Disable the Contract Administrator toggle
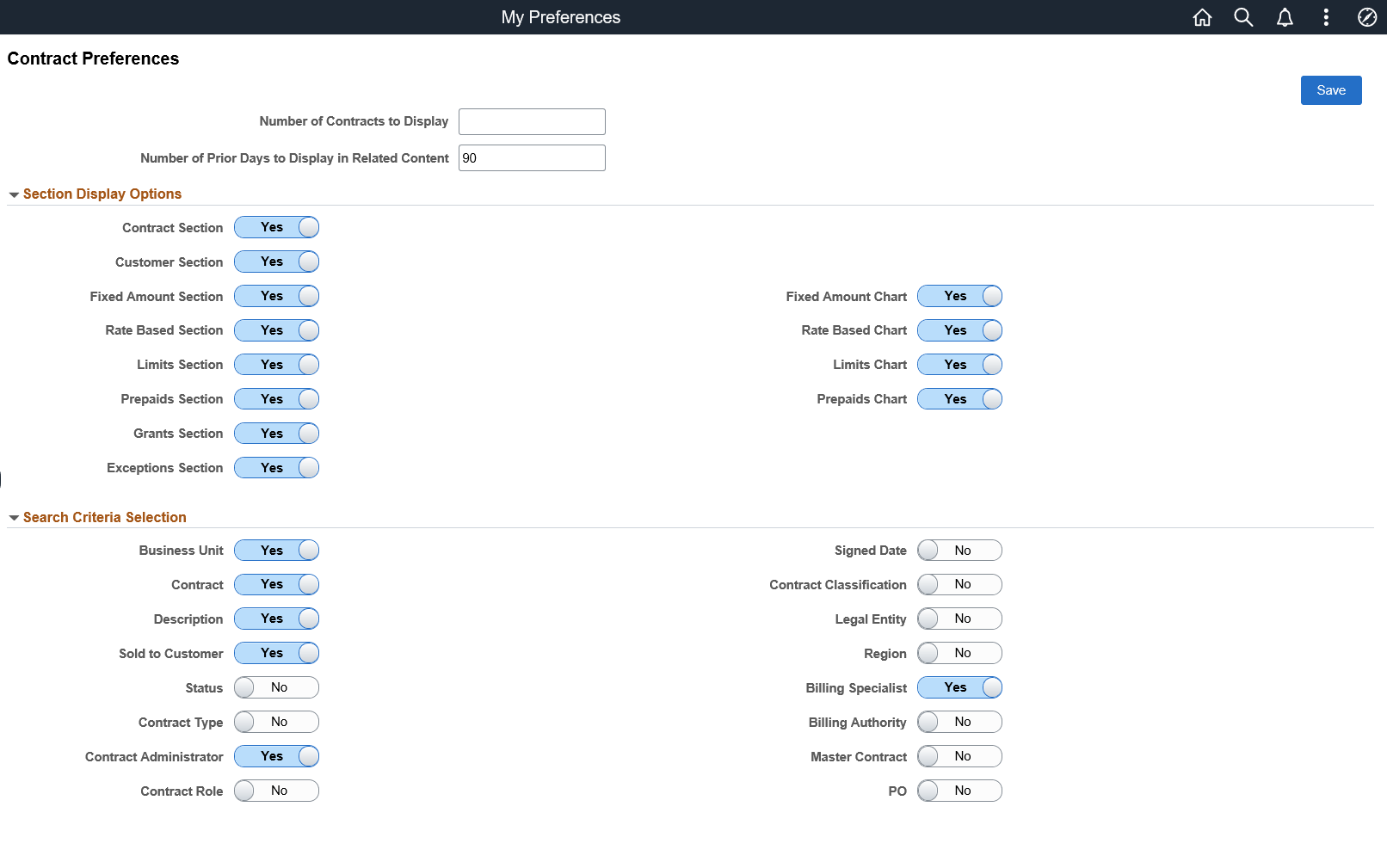 click(x=276, y=757)
